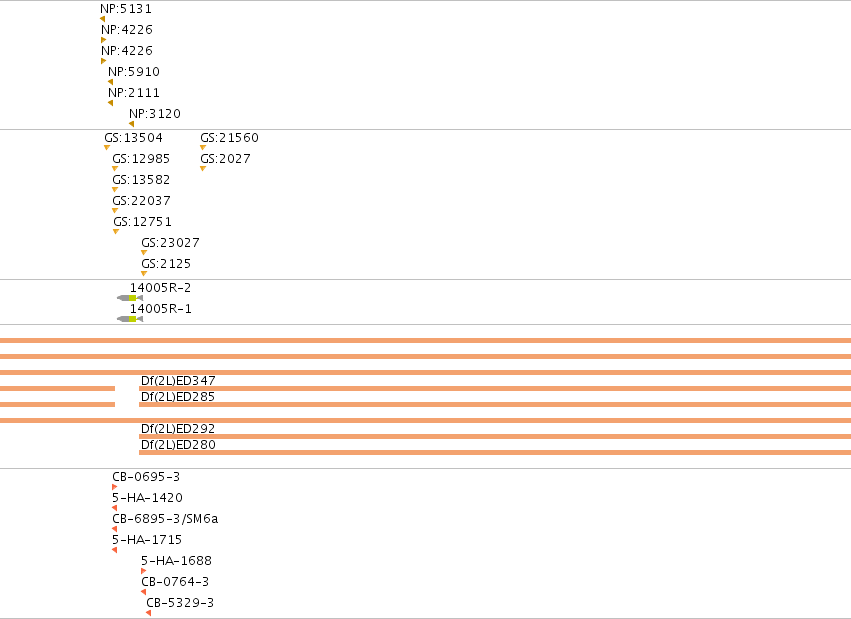Select the red arrow under CB-0695-3
Image resolution: width=851 pixels, height=619 pixels.
(x=115, y=487)
